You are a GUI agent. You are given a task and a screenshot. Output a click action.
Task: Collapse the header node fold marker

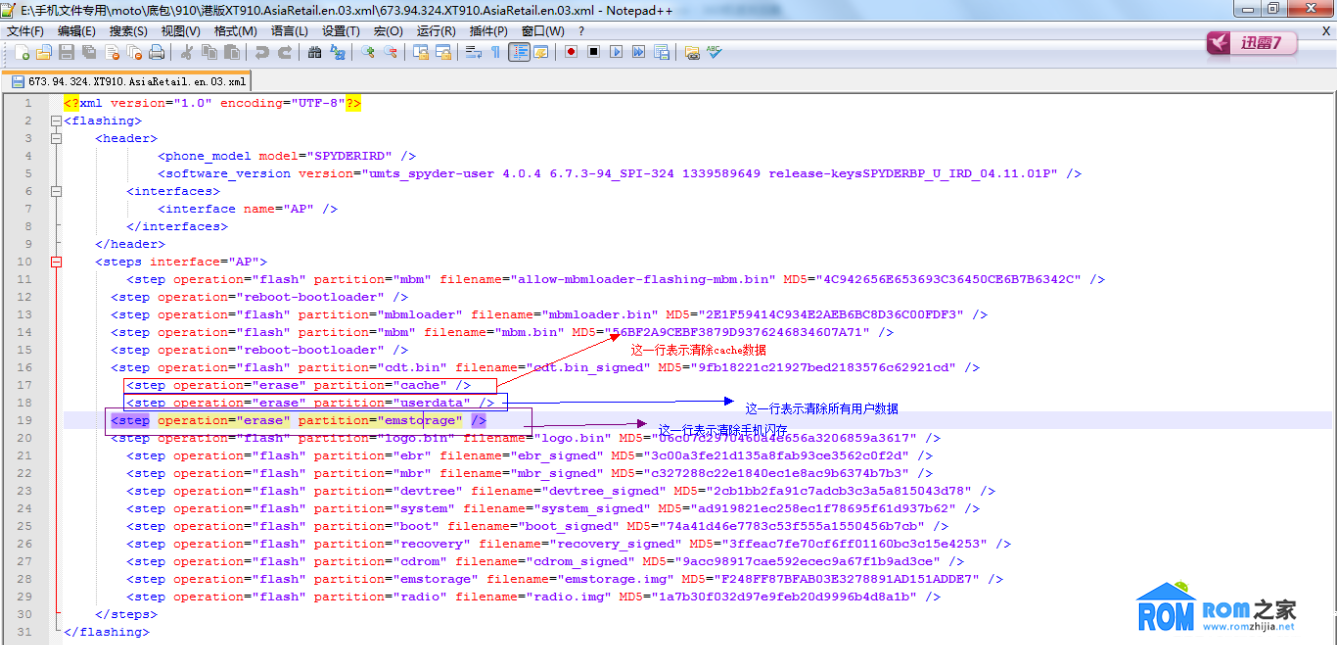click(x=56, y=138)
